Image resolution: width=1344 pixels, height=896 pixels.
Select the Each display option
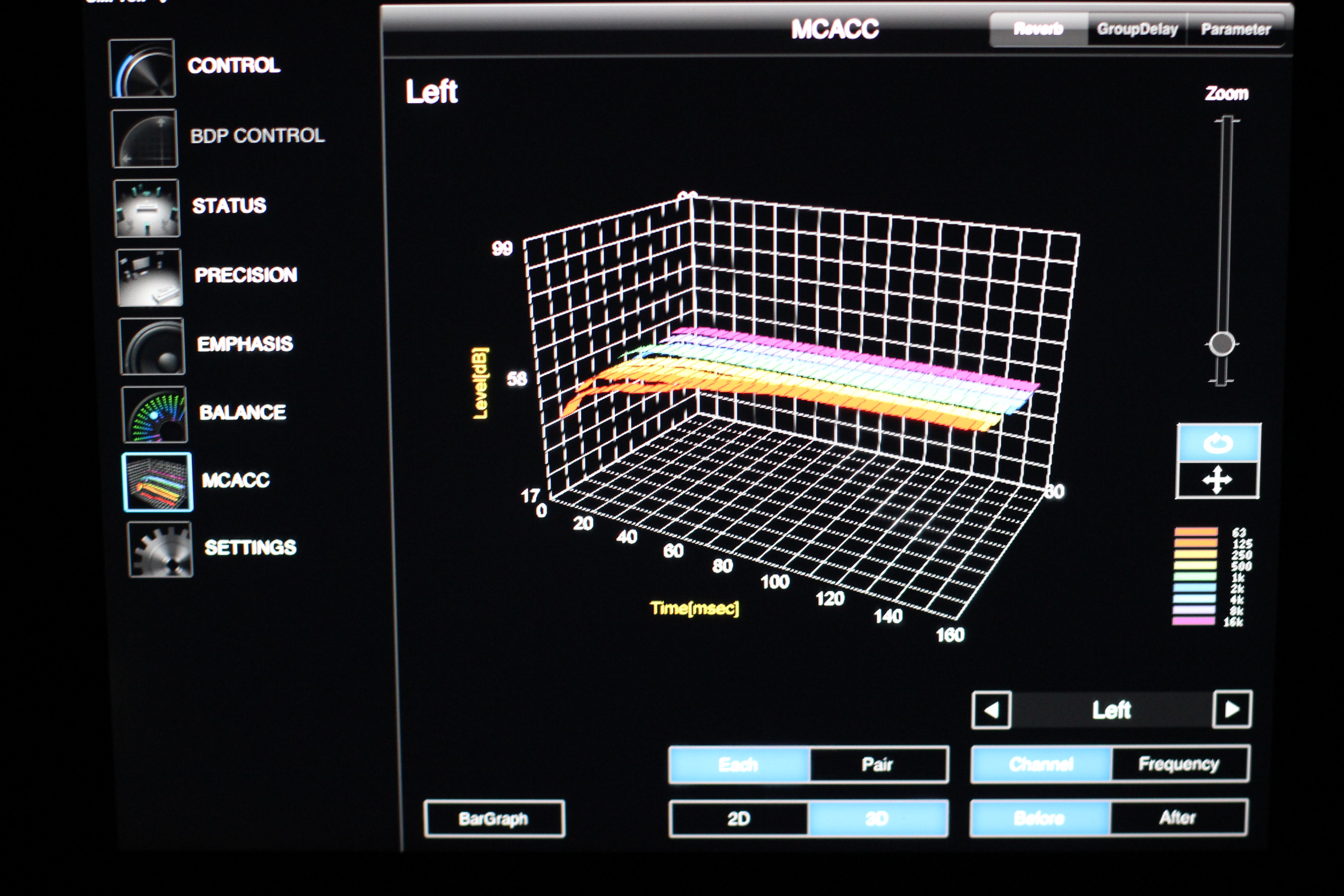[x=739, y=765]
